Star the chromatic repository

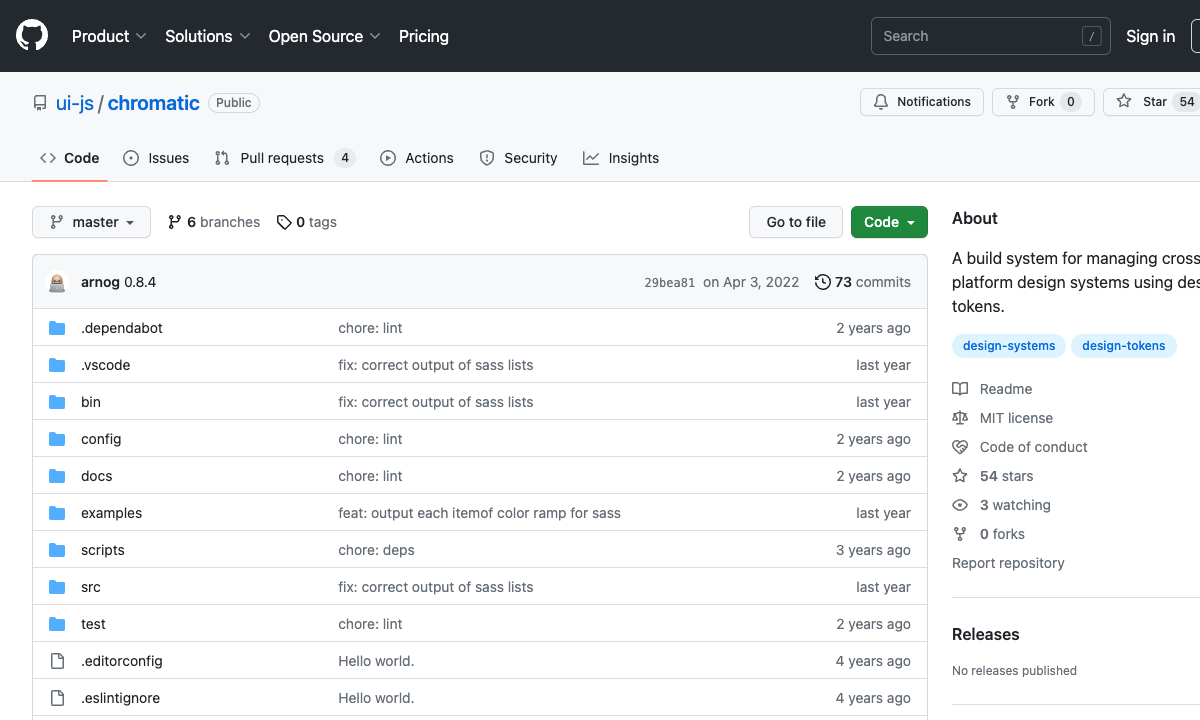point(1143,102)
